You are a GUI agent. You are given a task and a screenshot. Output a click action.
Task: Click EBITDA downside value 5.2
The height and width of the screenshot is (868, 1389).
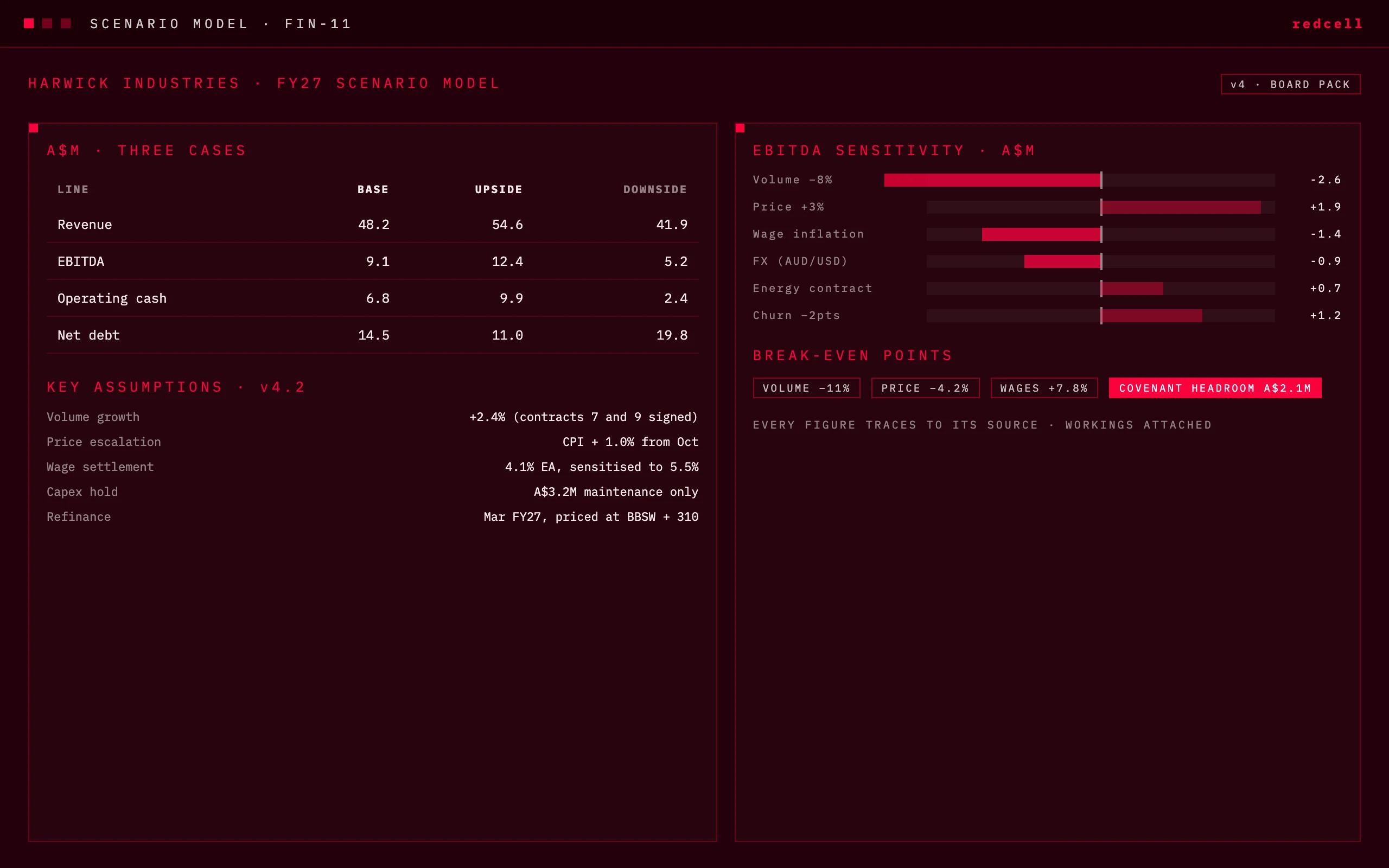[676, 261]
